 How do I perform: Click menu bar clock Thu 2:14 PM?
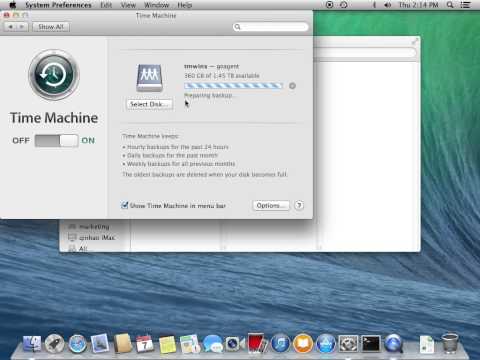coord(419,5)
